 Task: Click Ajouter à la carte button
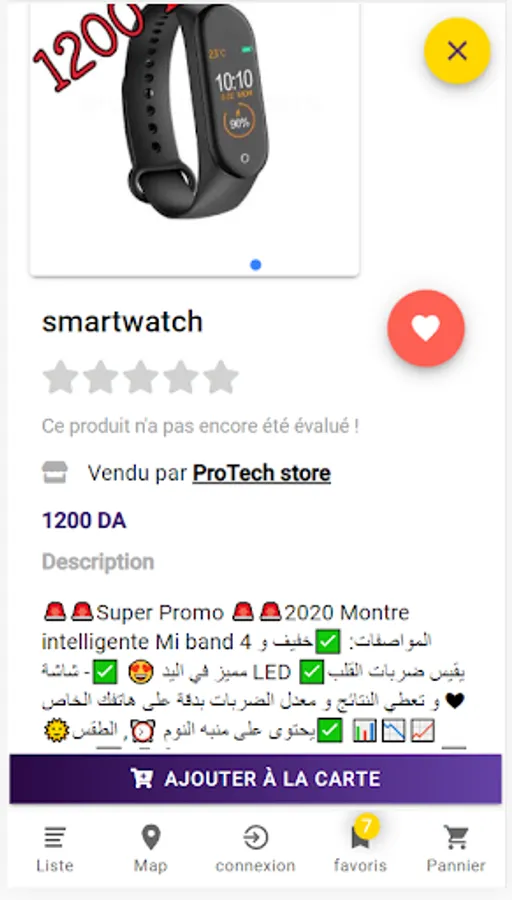[255, 779]
